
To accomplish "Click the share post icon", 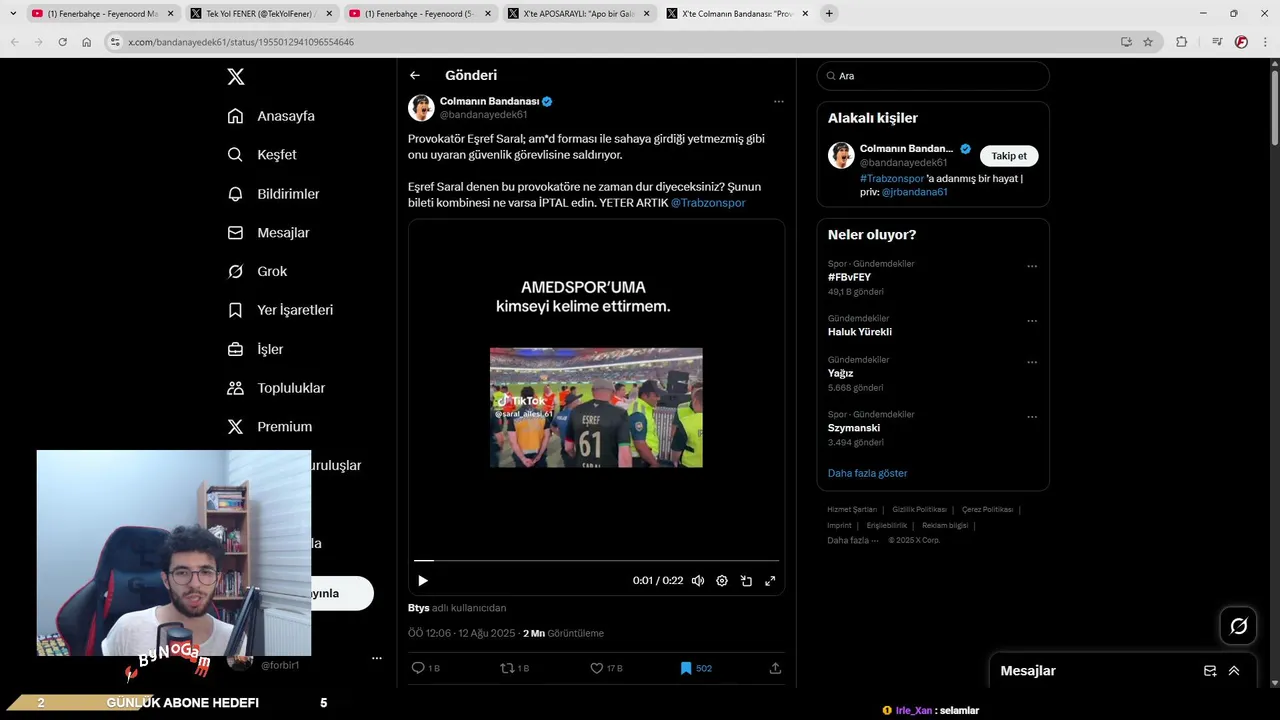I will 775,668.
